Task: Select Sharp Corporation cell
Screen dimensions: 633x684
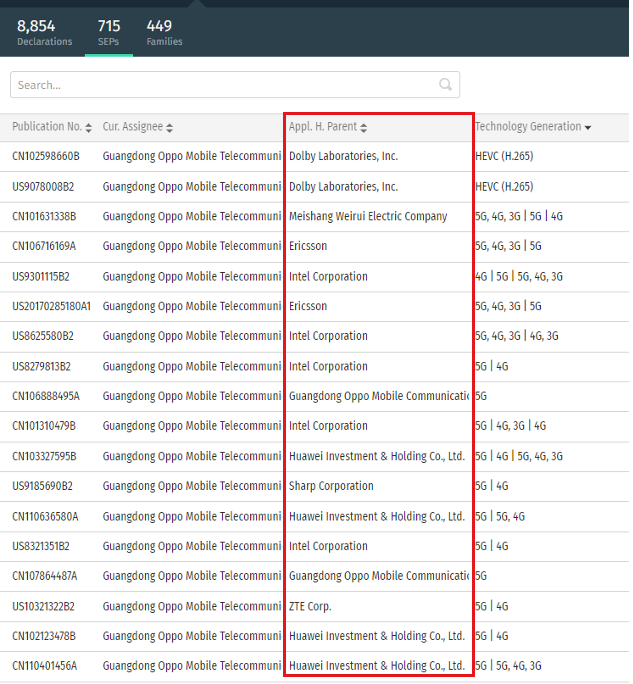Action: (331, 486)
